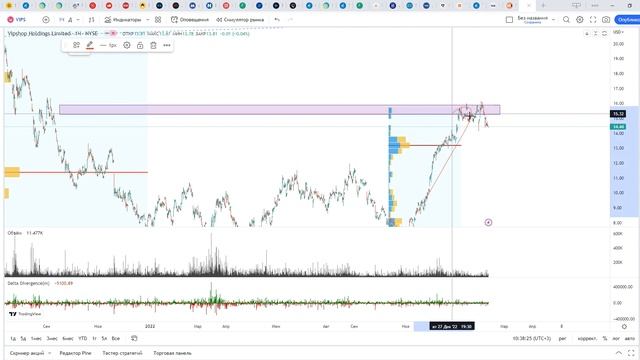Screen dimensions: 640x360
Task: Click the green 14.46 price label
Action: (x=618, y=127)
